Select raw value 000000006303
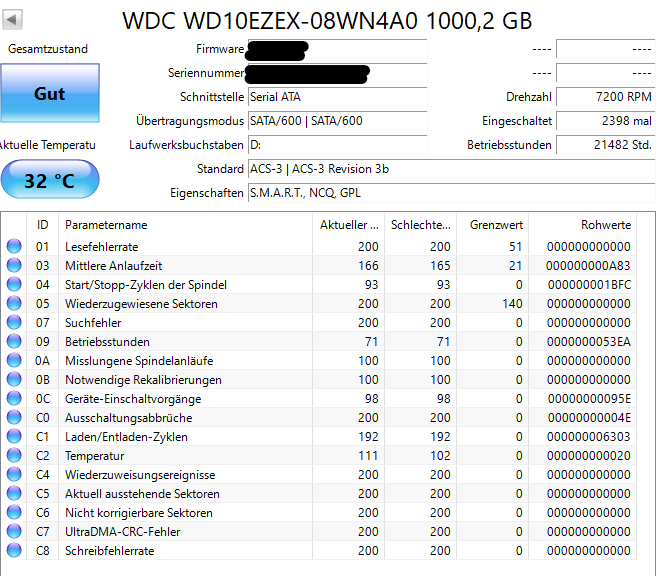 (x=588, y=437)
